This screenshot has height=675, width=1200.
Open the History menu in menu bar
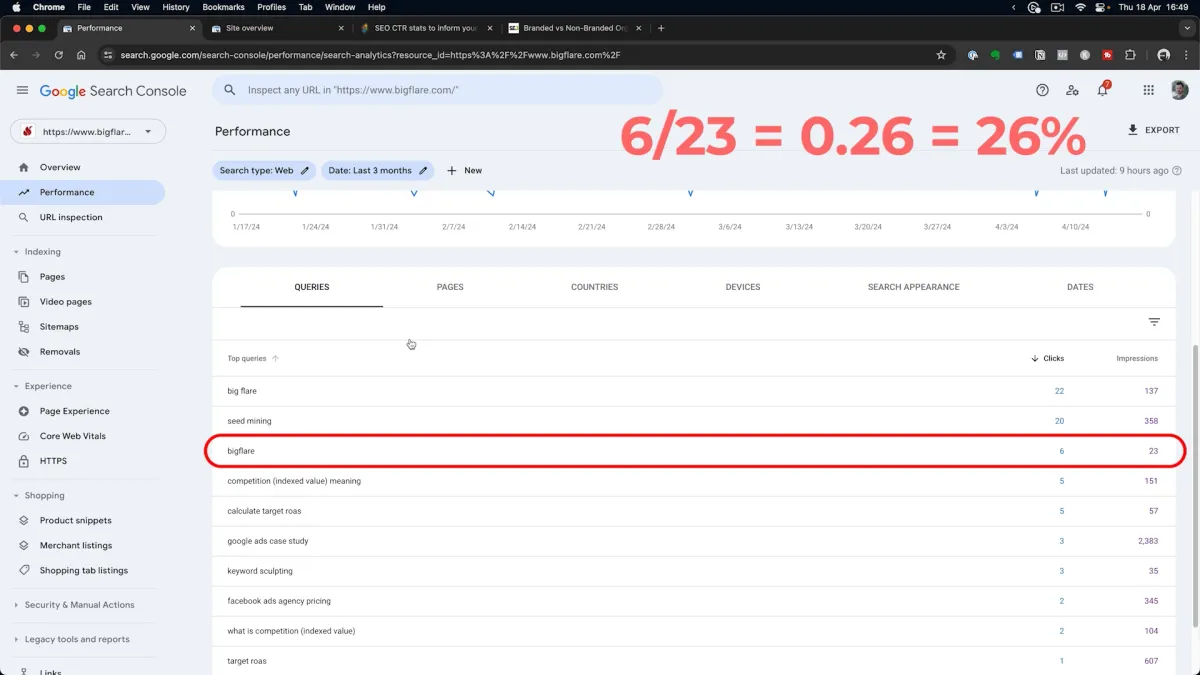point(176,7)
